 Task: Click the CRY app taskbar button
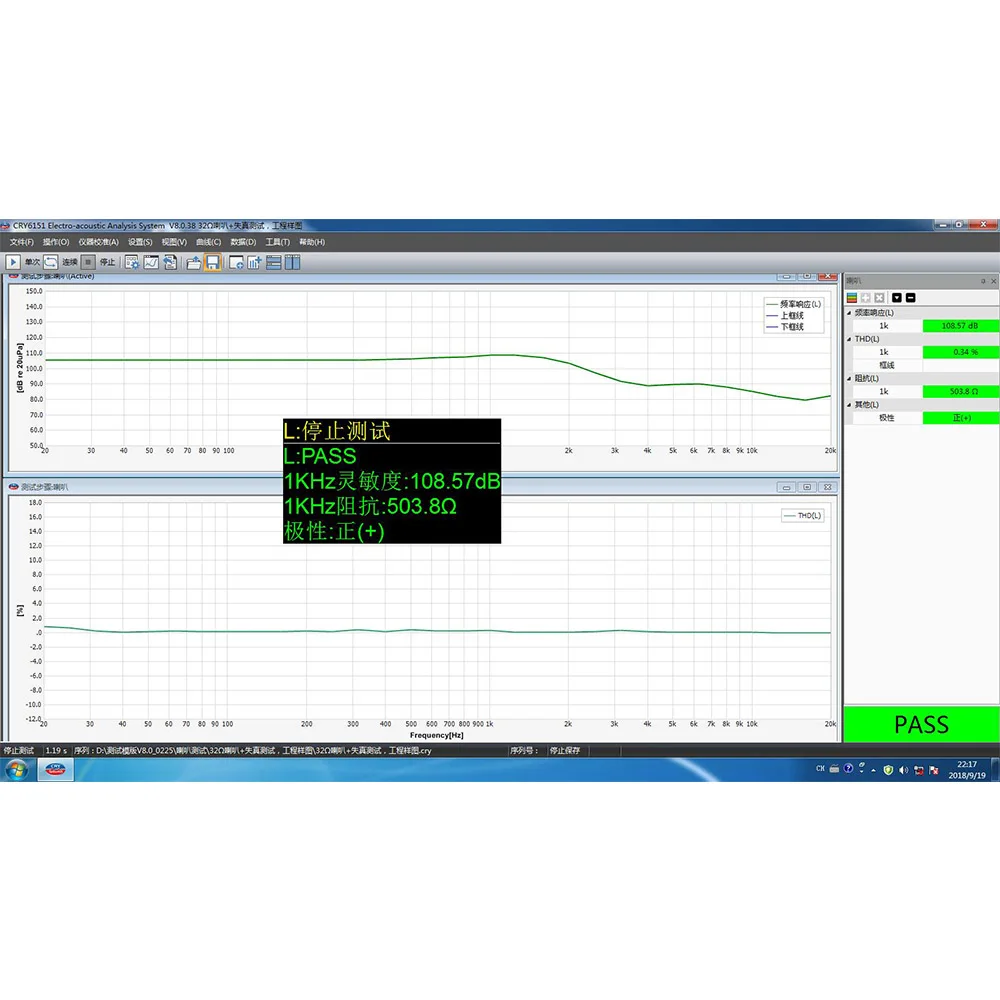tap(56, 770)
